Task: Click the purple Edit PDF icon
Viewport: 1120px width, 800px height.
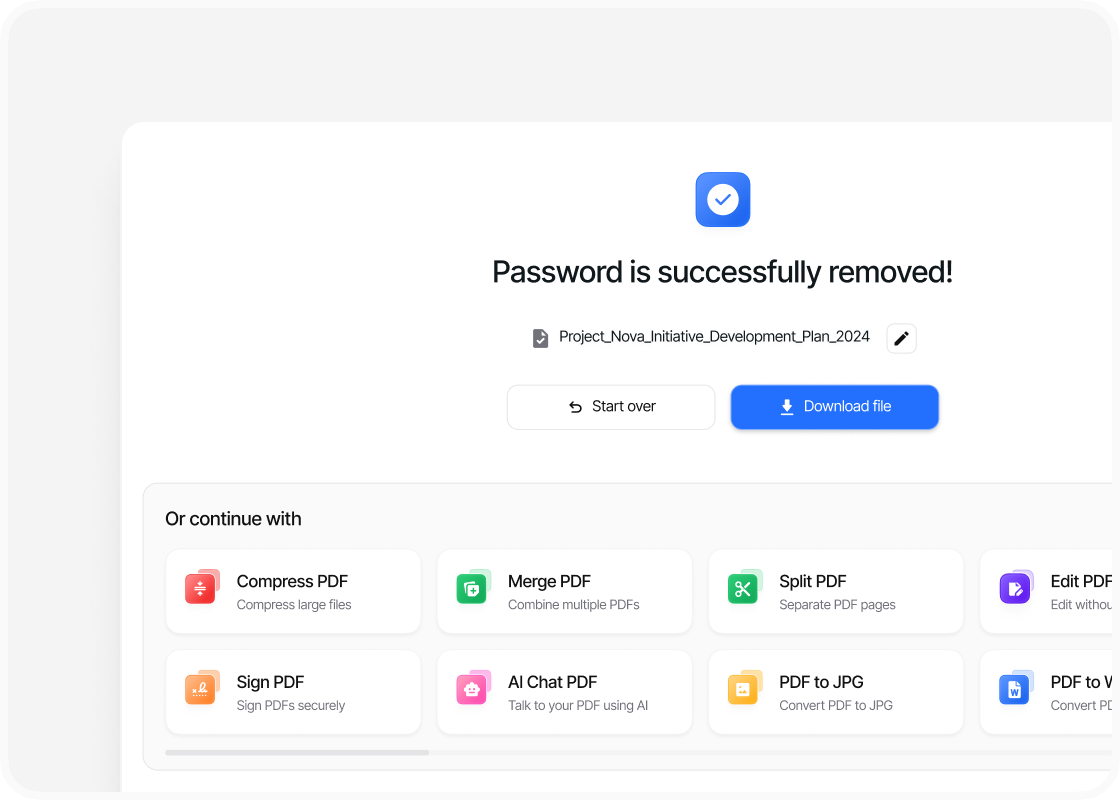Action: click(x=1016, y=587)
